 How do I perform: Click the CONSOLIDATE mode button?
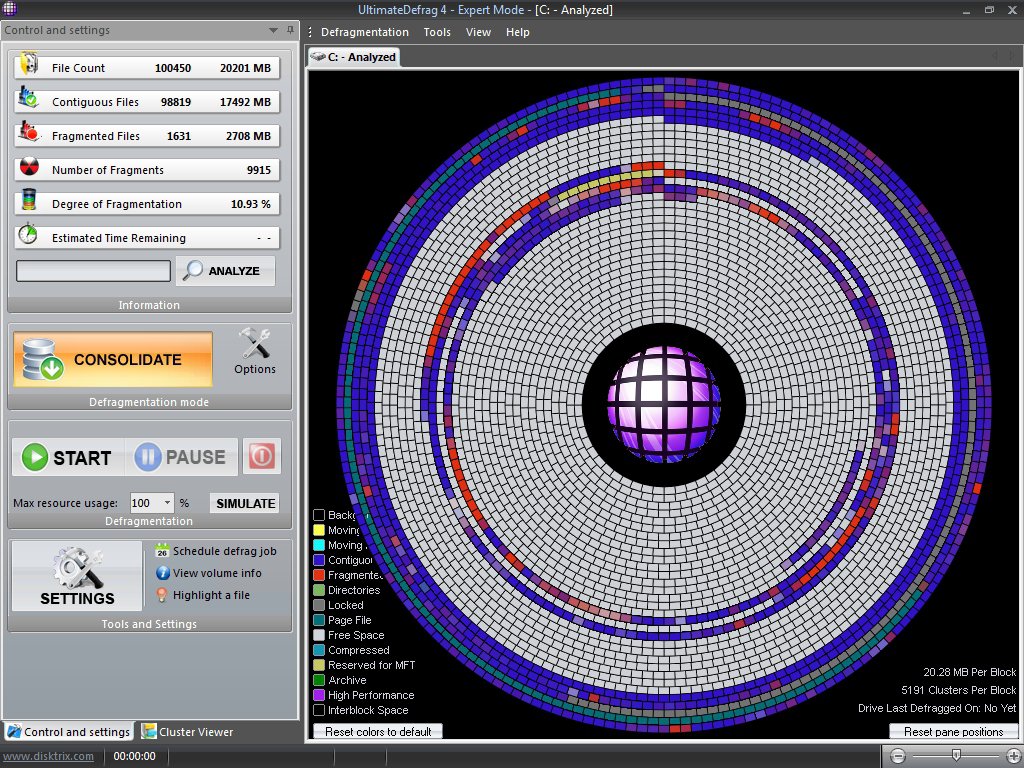click(113, 359)
